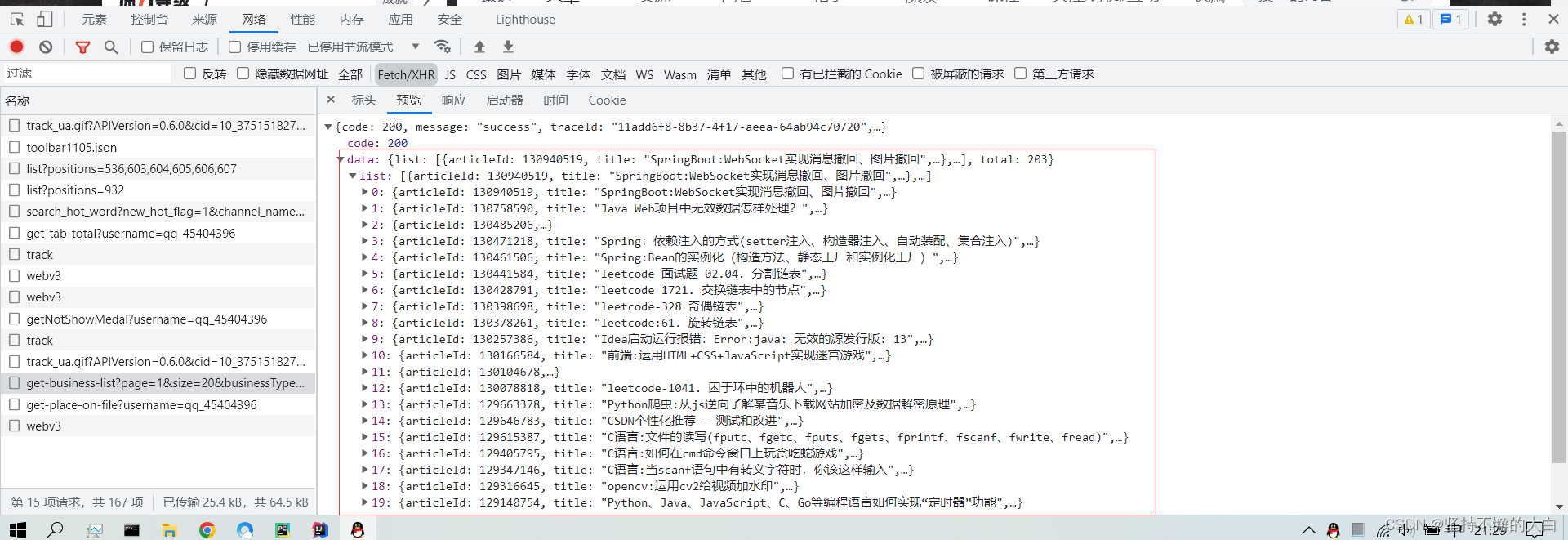Clear the network log icon
The image size is (1568, 540).
(x=46, y=47)
